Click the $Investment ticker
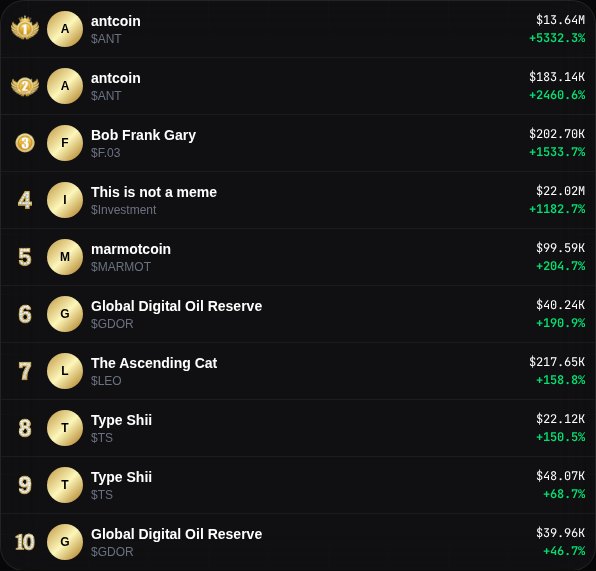 click(x=124, y=210)
